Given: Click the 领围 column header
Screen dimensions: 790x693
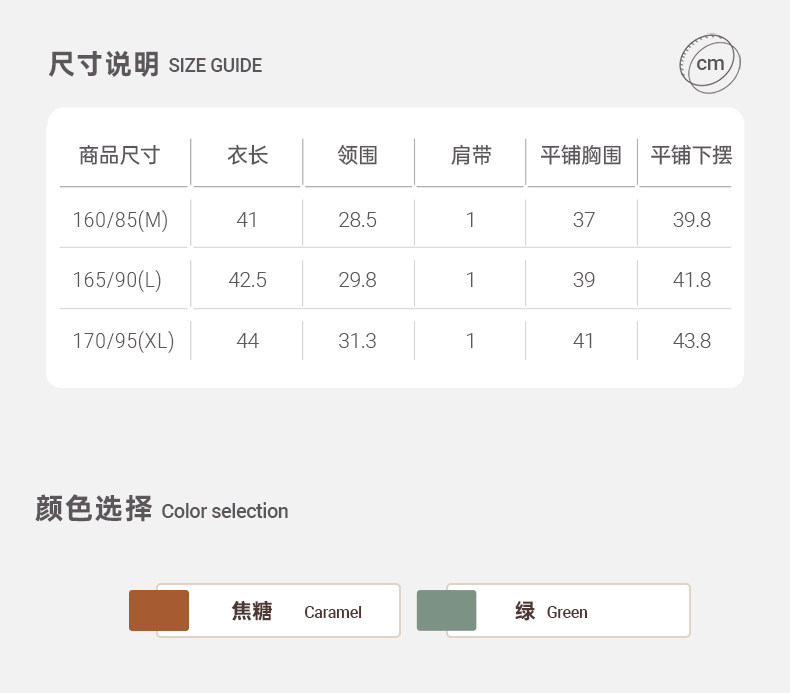Looking at the screenshot, I should point(357,156).
